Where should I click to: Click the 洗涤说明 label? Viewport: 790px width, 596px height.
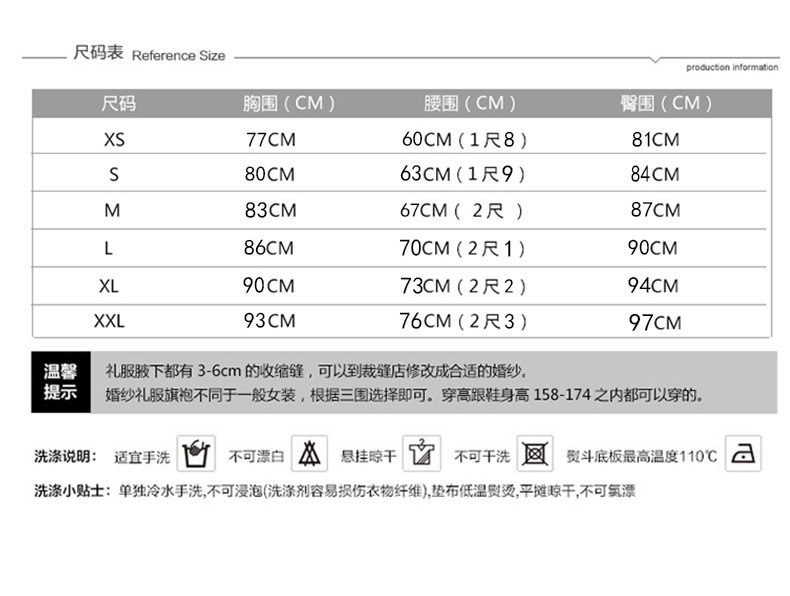tap(65, 457)
